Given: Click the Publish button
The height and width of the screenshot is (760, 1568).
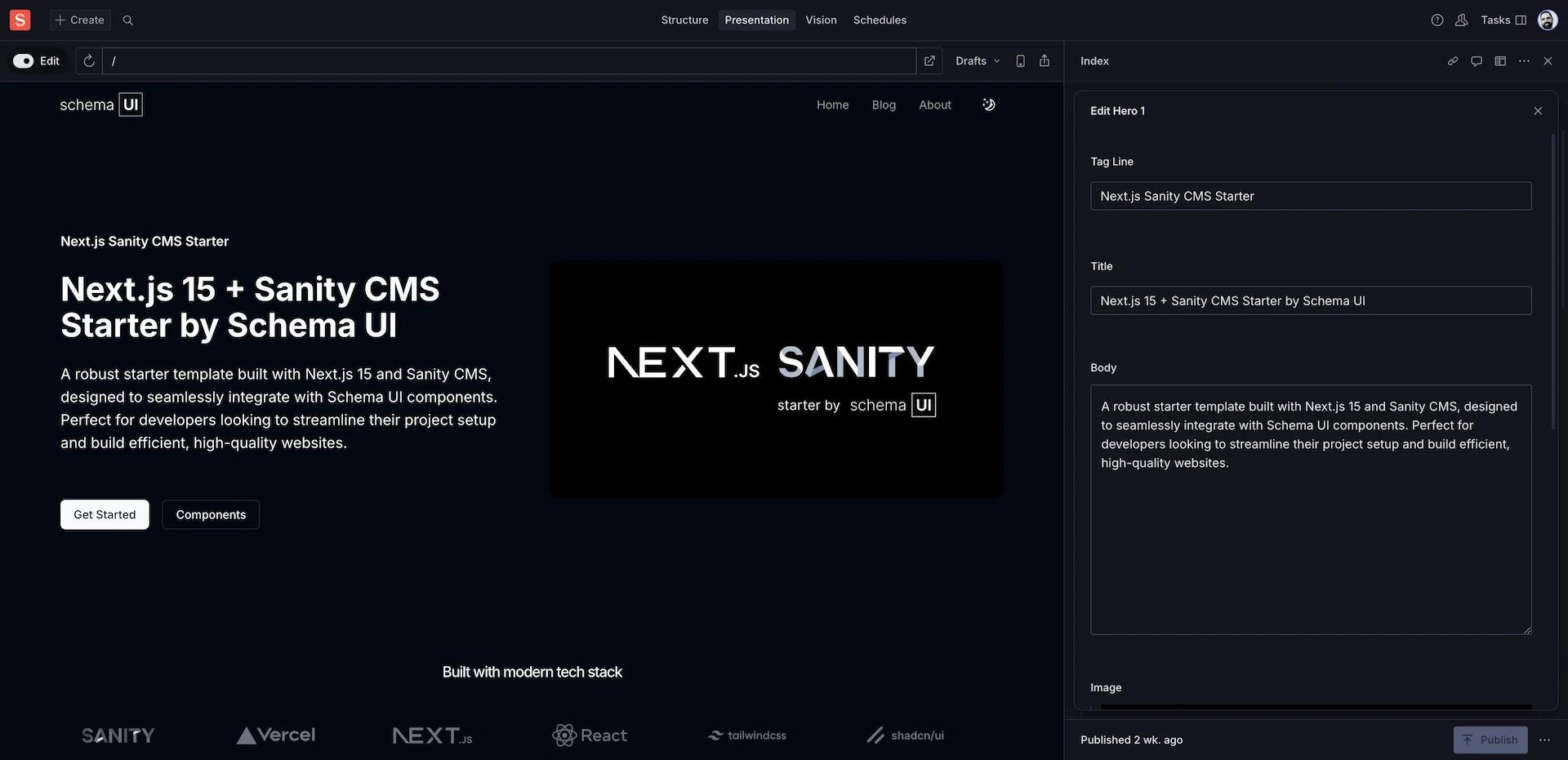Looking at the screenshot, I should coord(1490,740).
